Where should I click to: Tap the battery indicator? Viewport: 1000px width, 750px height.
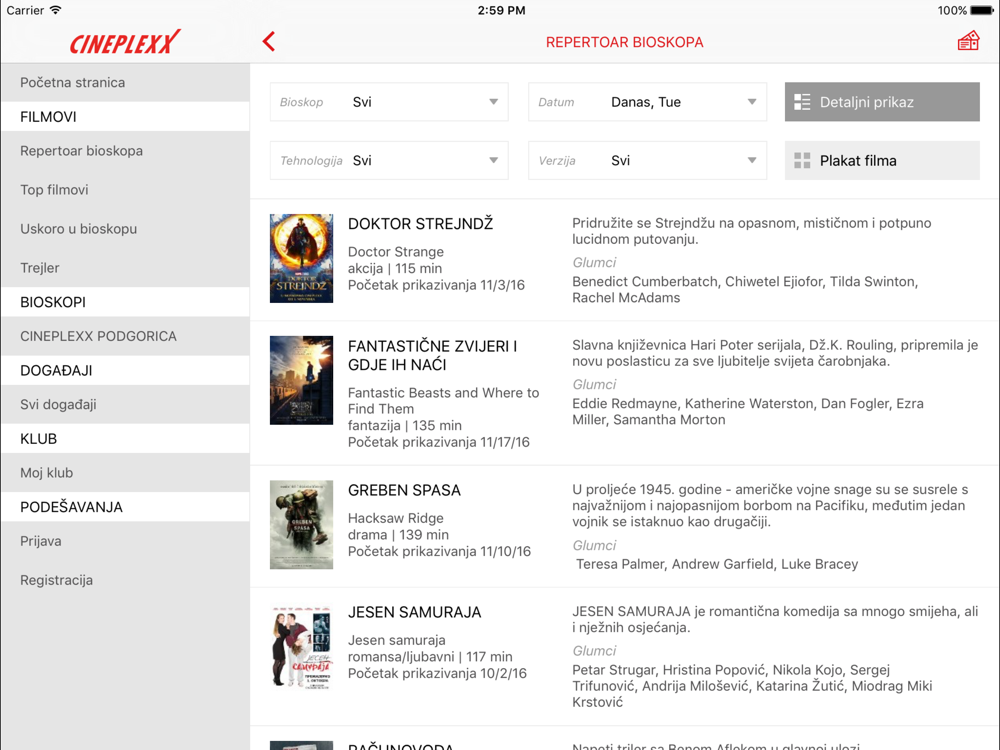(x=982, y=10)
